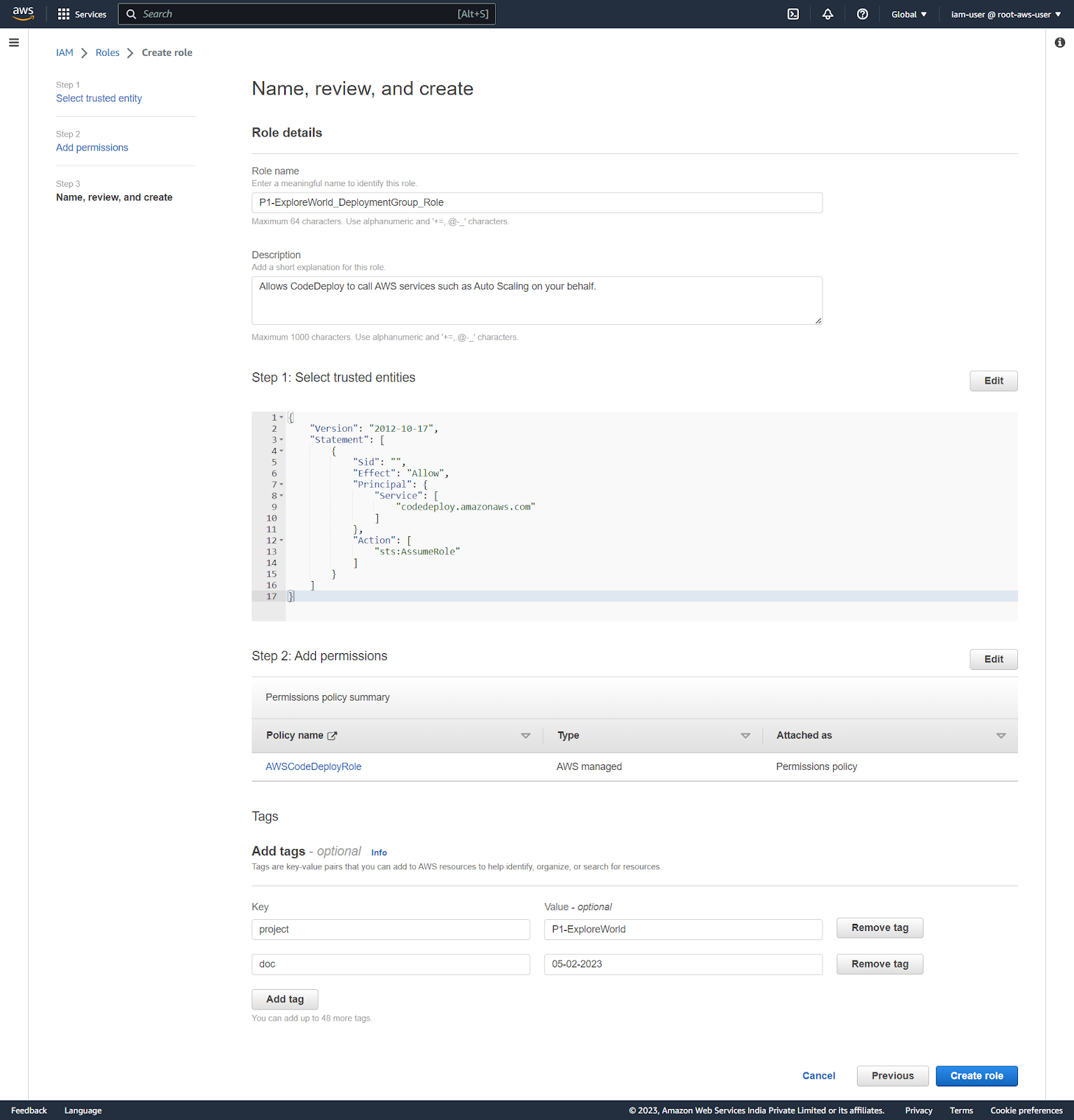Open the Add tags Info link
This screenshot has width=1074, height=1120.
click(x=379, y=853)
